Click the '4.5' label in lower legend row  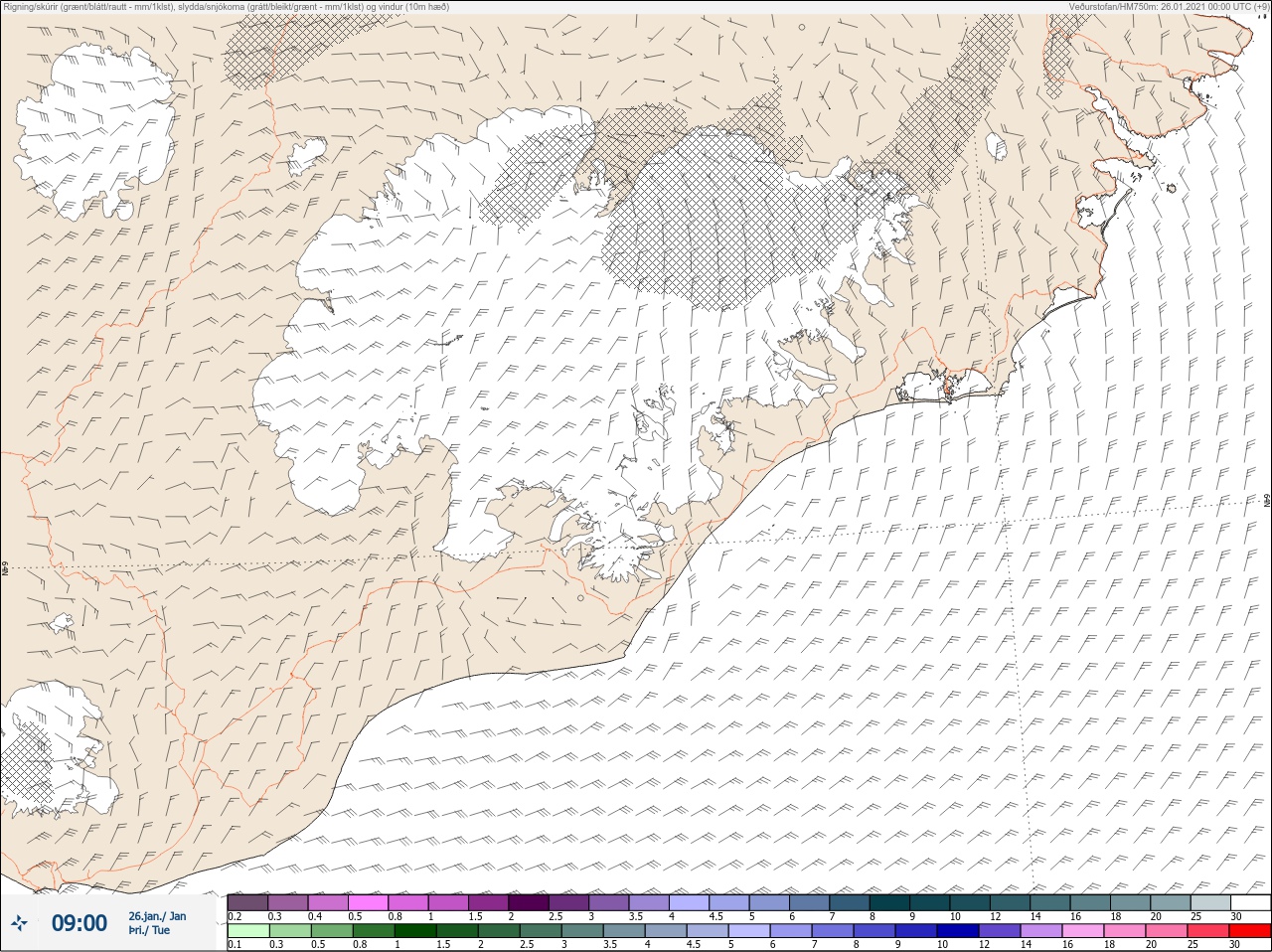pyautogui.click(x=693, y=944)
